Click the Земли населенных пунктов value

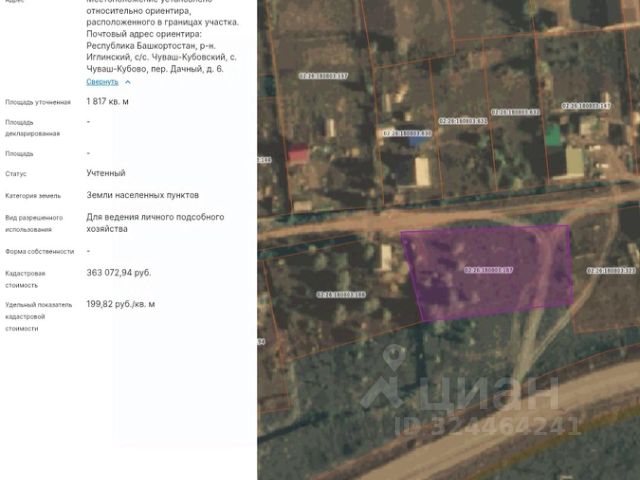coord(142,195)
